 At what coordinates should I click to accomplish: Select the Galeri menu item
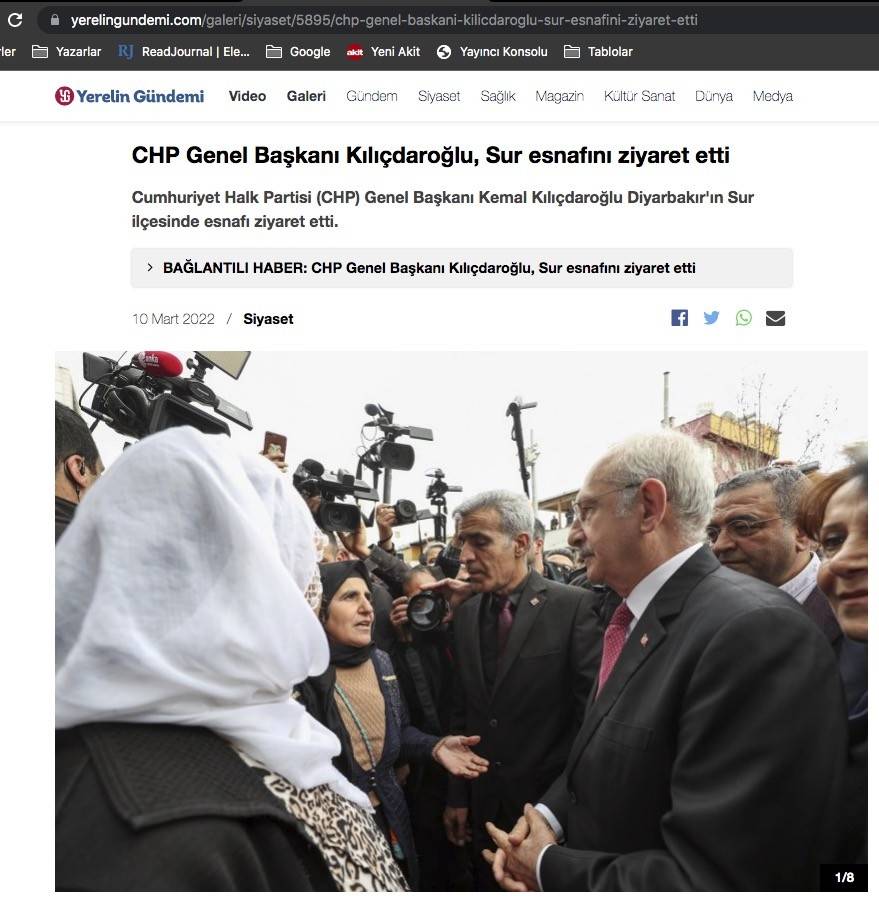(x=306, y=96)
